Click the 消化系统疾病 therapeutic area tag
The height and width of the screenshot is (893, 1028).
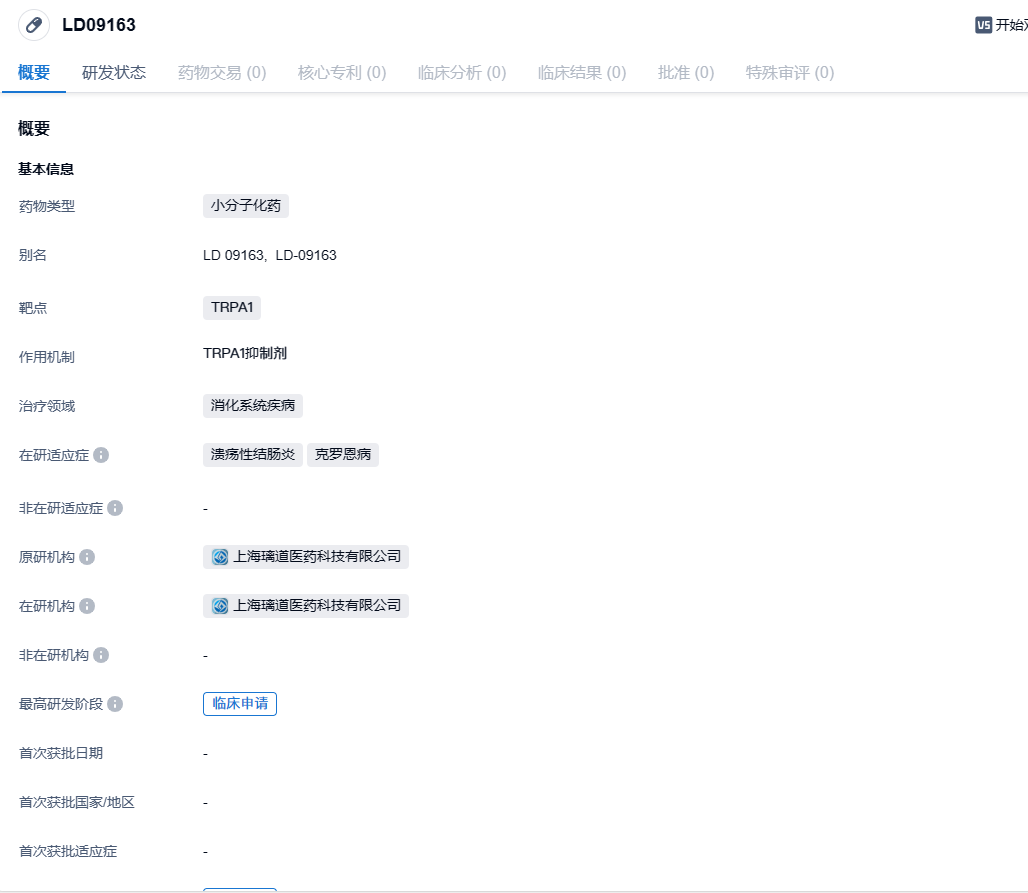pyautogui.click(x=253, y=406)
